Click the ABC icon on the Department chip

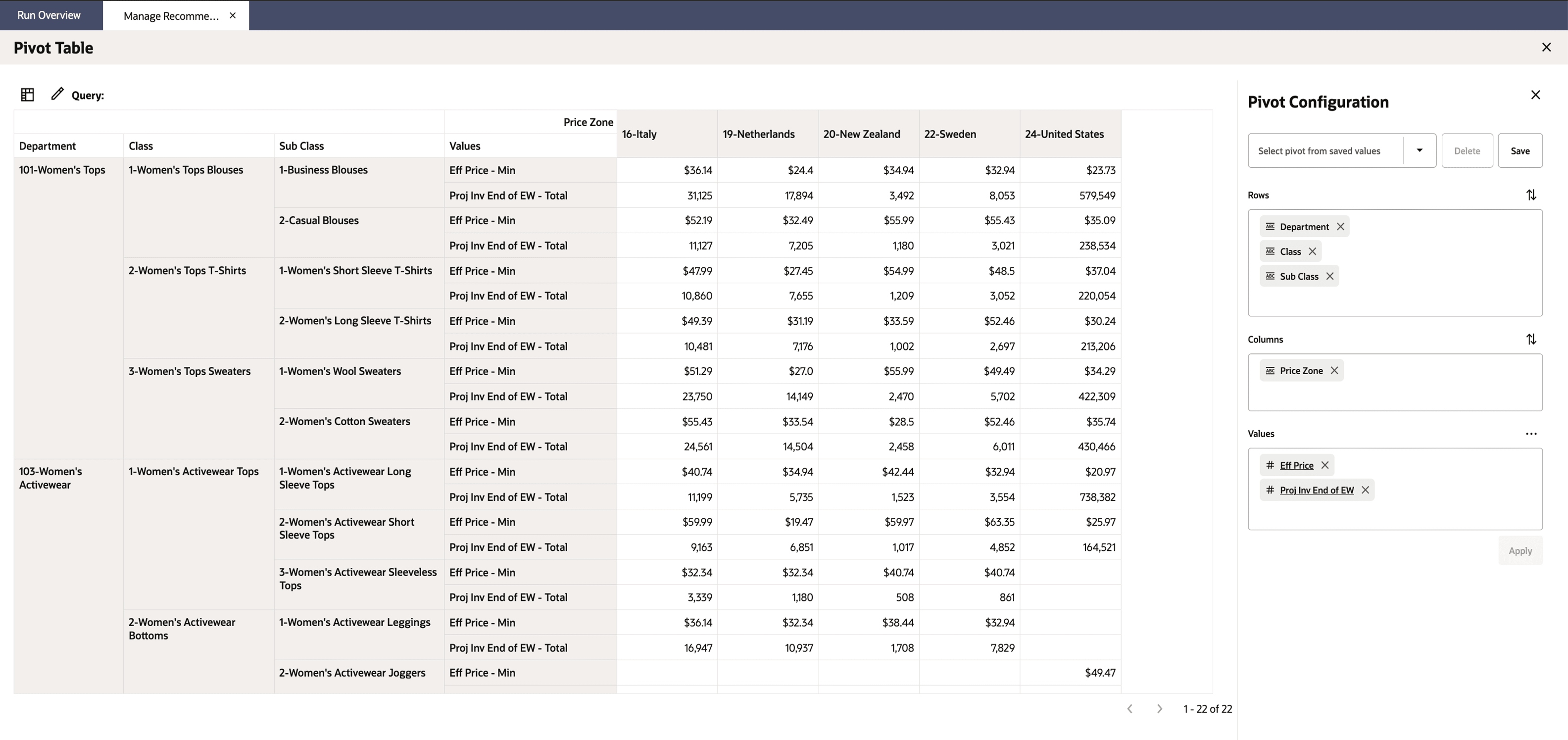1271,226
